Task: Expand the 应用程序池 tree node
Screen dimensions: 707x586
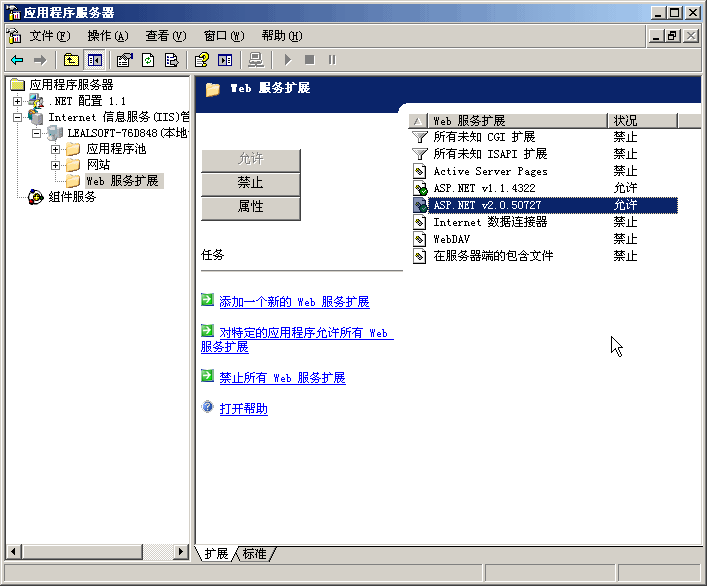Action: pyautogui.click(x=55, y=149)
